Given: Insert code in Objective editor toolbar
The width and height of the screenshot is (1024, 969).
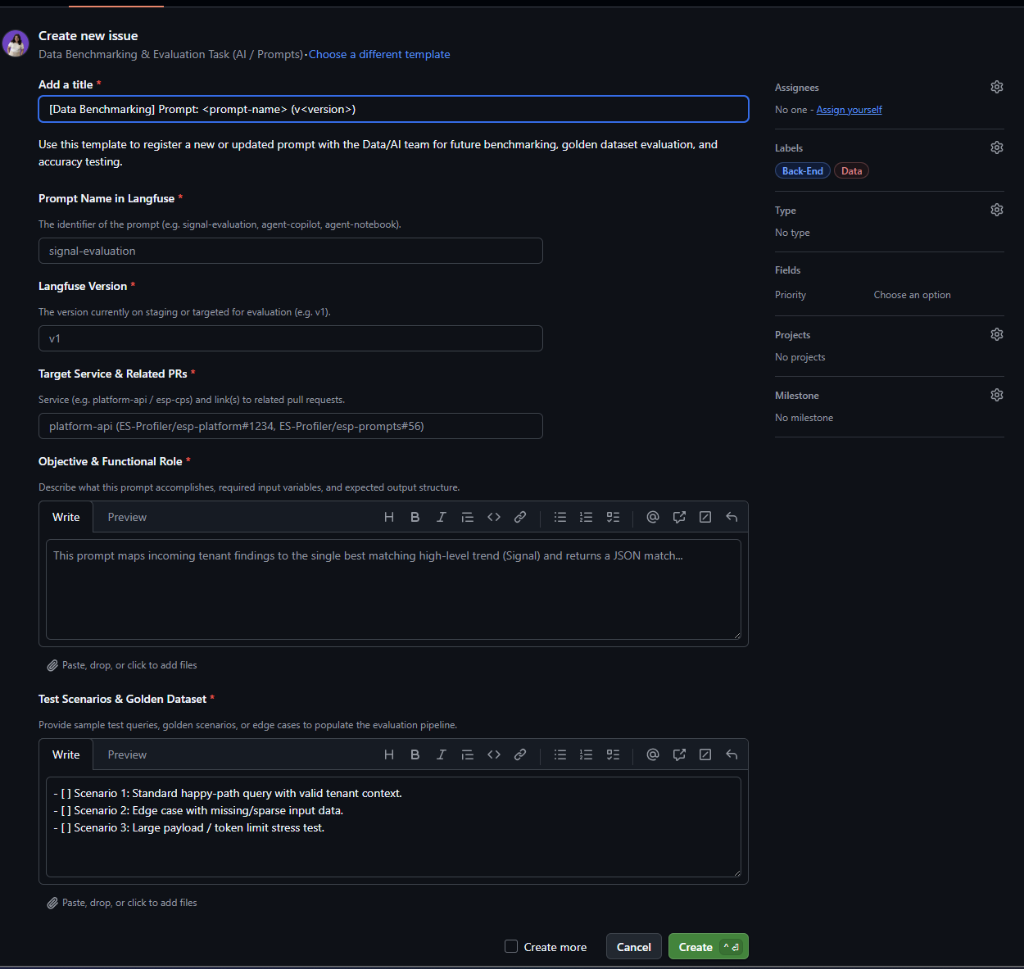Looking at the screenshot, I should (x=494, y=517).
